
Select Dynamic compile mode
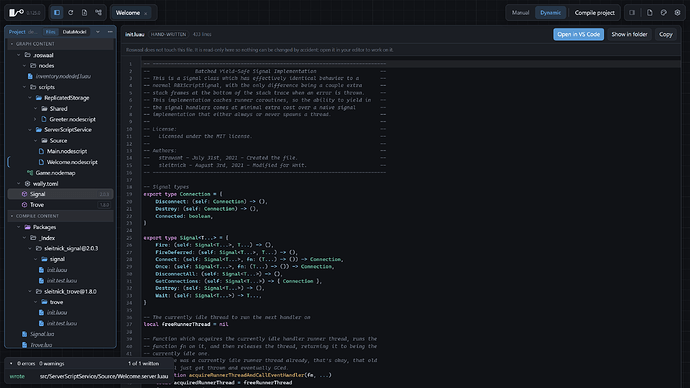551,13
